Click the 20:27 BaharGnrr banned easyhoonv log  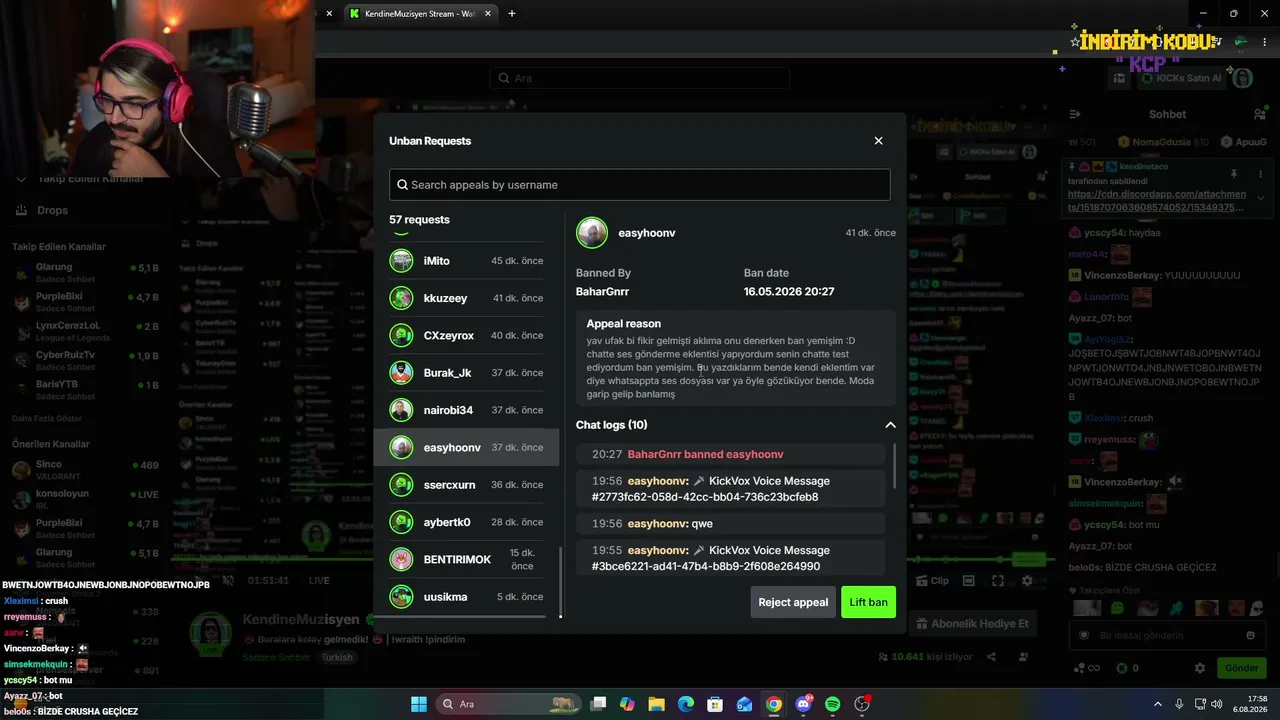point(731,454)
